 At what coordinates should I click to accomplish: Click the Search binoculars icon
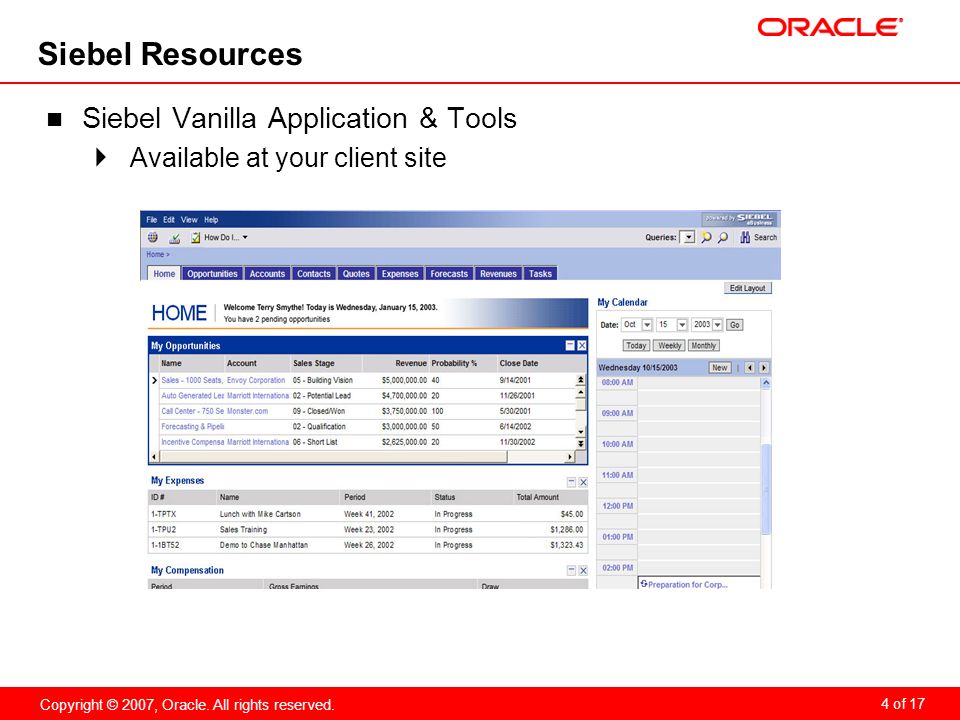[745, 238]
